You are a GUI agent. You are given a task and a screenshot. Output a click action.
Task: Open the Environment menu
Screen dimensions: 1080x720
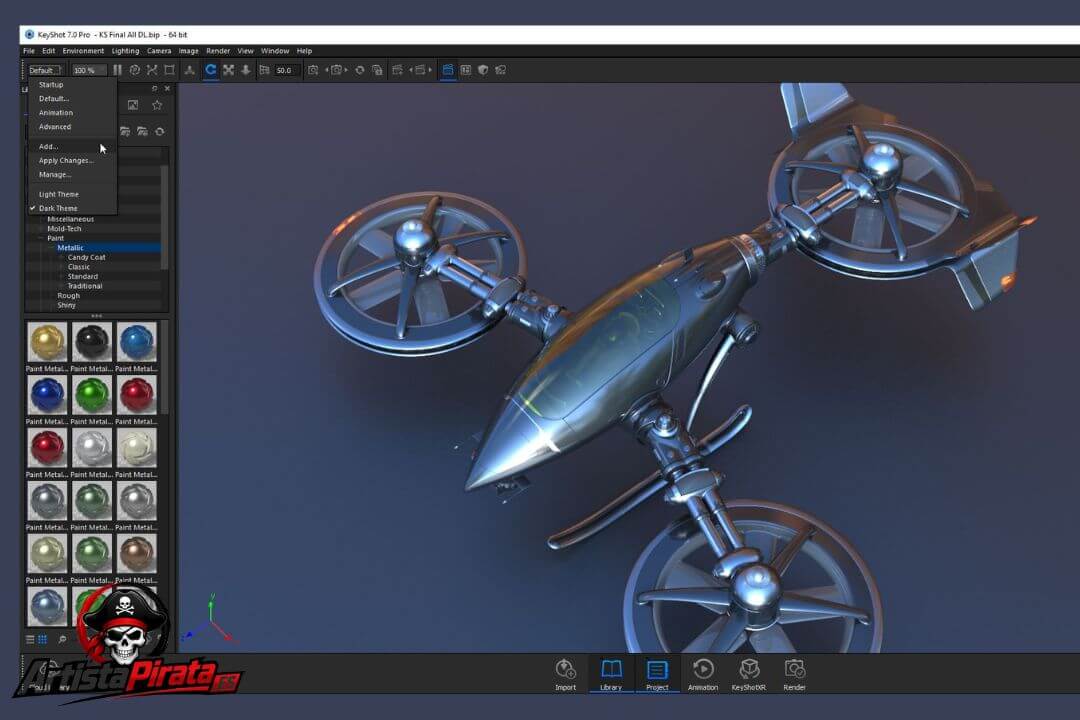click(x=83, y=51)
